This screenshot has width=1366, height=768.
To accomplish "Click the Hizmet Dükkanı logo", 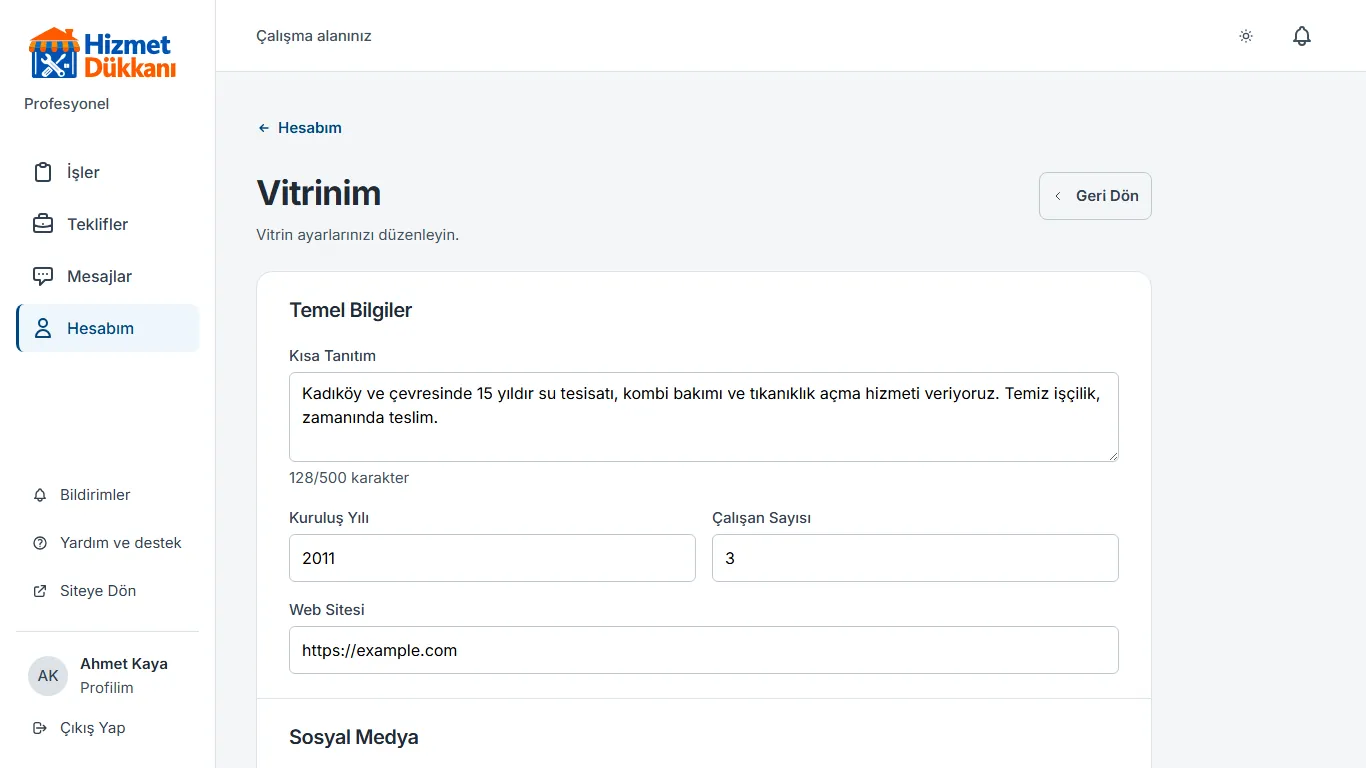I will 102,54.
